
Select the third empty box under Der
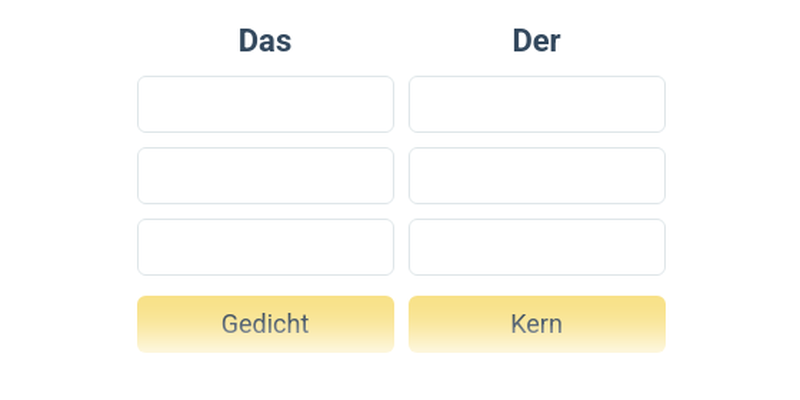[x=536, y=247]
